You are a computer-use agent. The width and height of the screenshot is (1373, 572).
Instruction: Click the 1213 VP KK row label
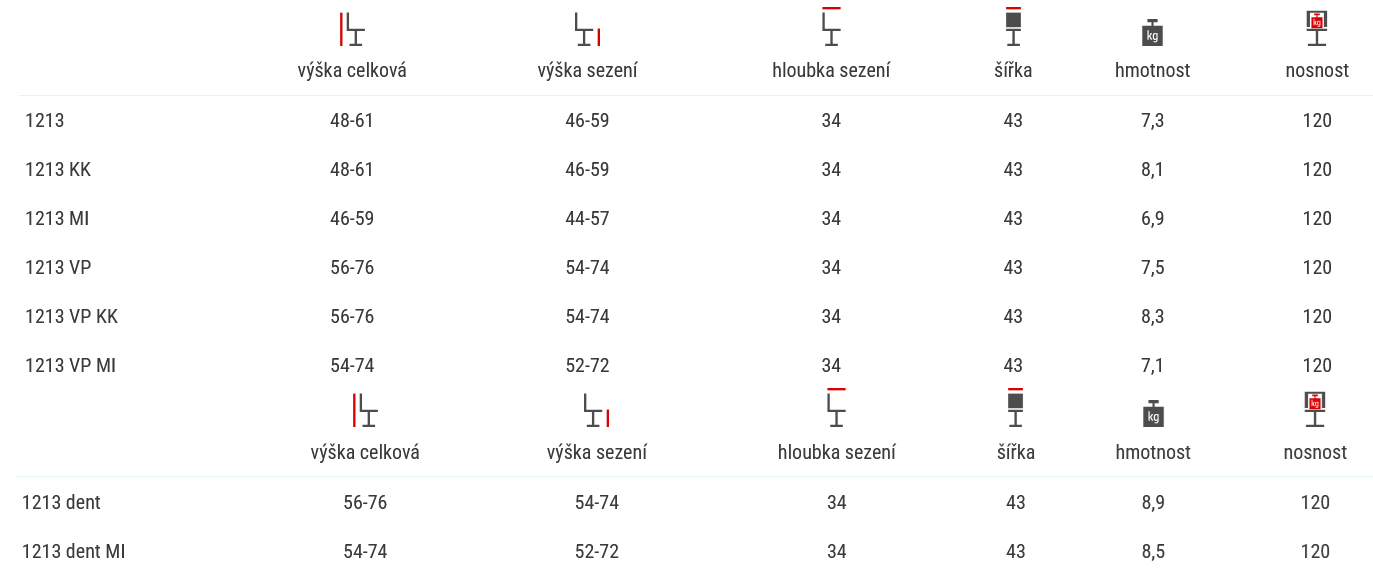pyautogui.click(x=72, y=317)
